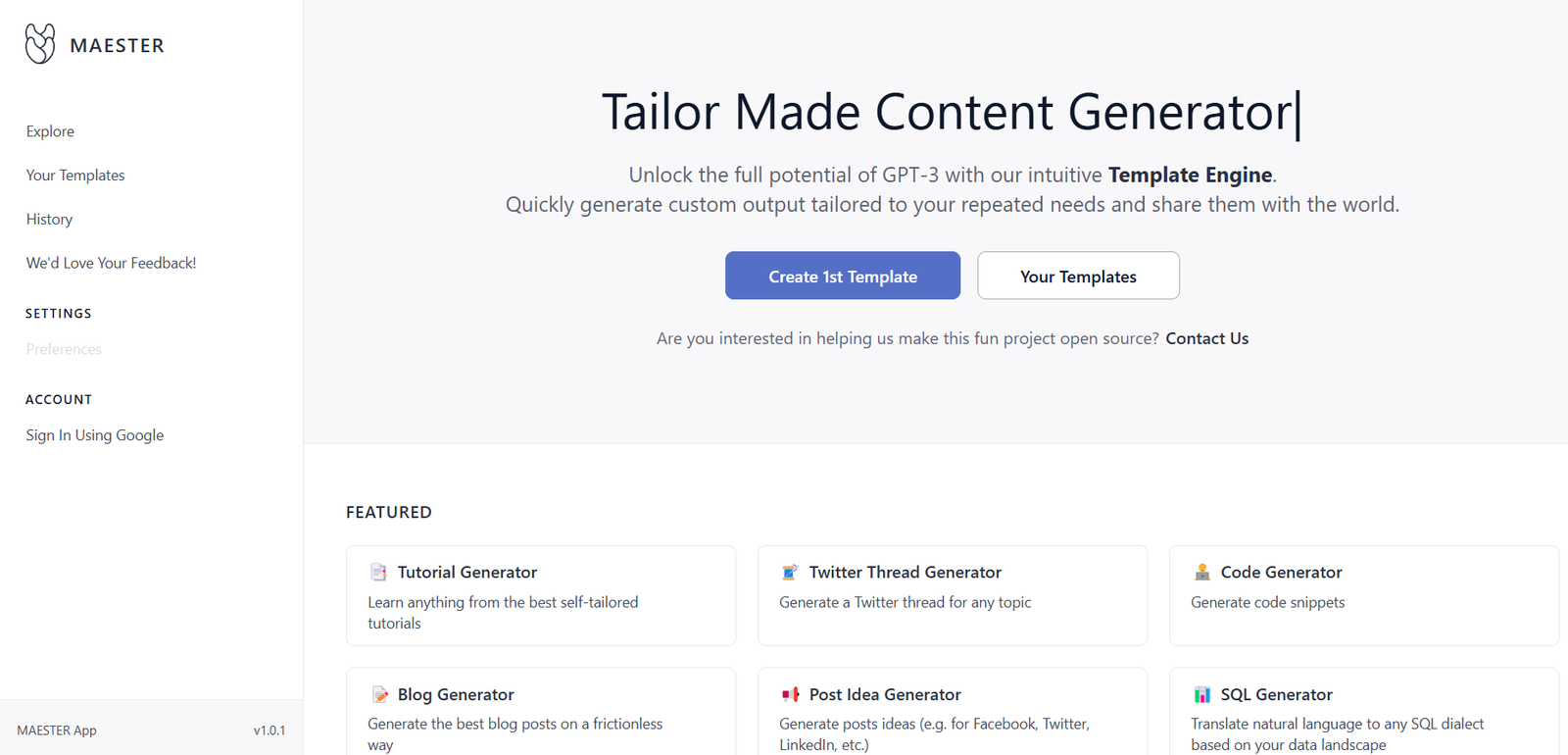
Task: Open the Tutorial Generator template title
Action: coord(467,573)
